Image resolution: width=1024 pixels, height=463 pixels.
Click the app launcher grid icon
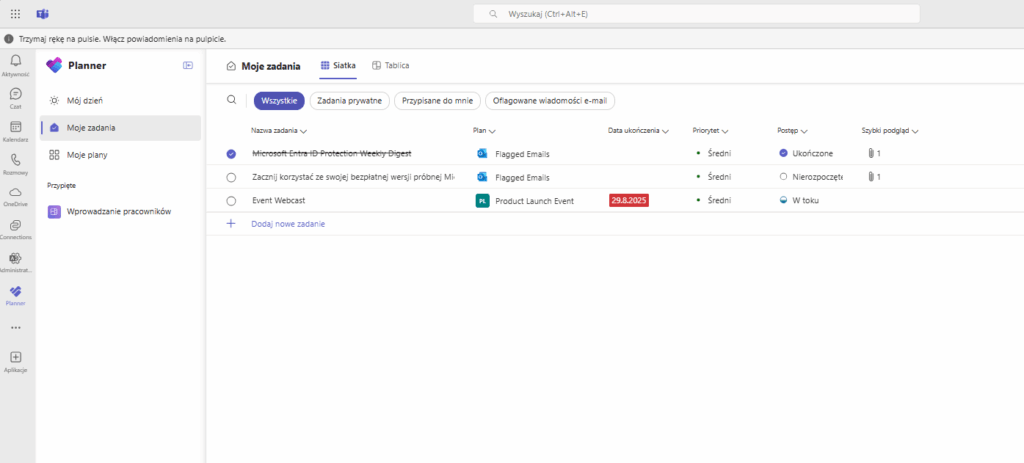[x=15, y=14]
